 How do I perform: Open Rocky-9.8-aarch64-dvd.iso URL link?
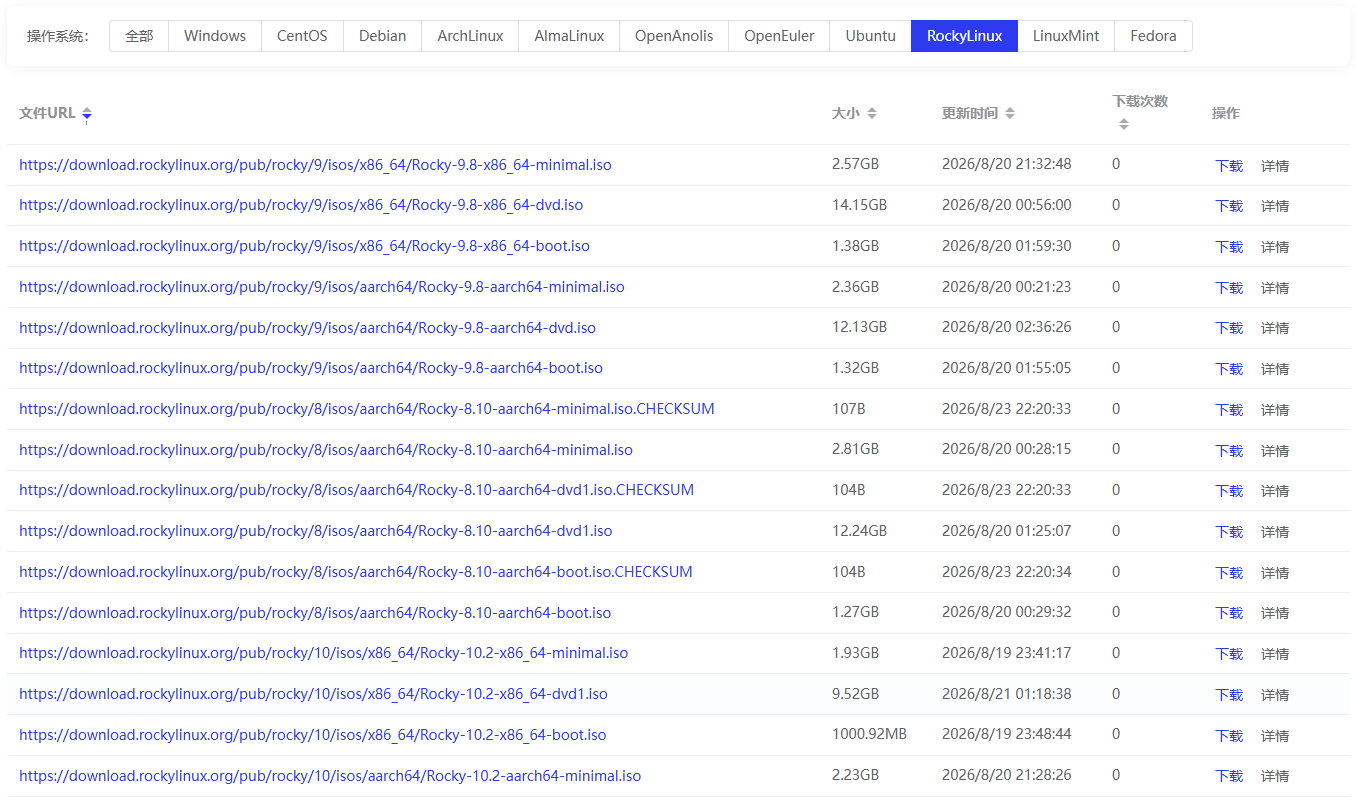307,328
